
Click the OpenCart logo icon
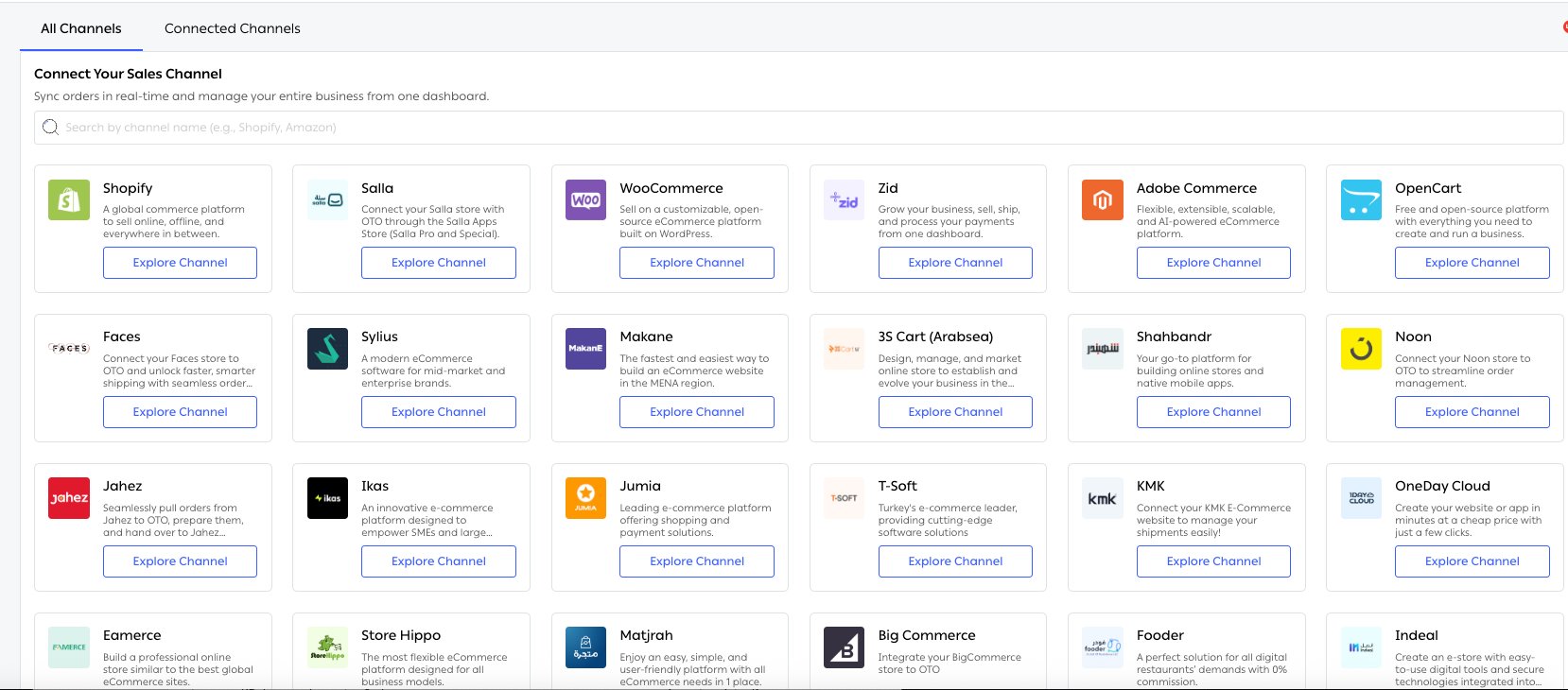[x=1361, y=200]
